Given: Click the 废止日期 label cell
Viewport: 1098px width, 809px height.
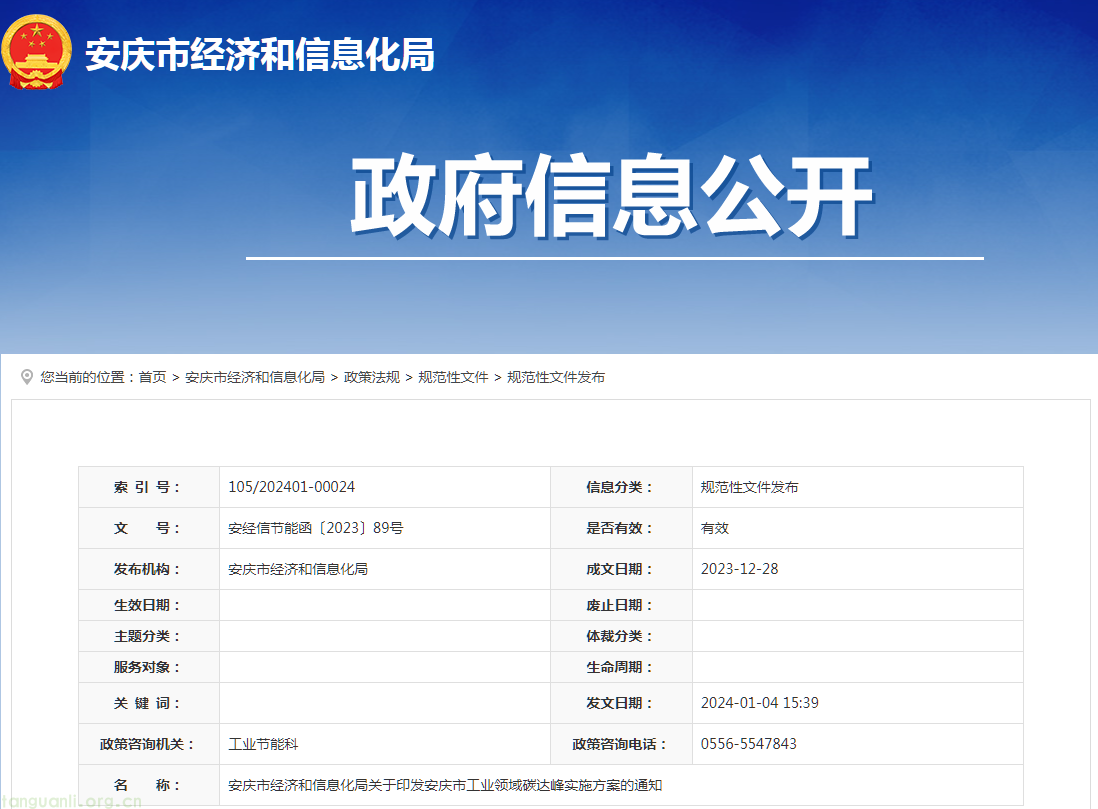Looking at the screenshot, I should tap(622, 605).
